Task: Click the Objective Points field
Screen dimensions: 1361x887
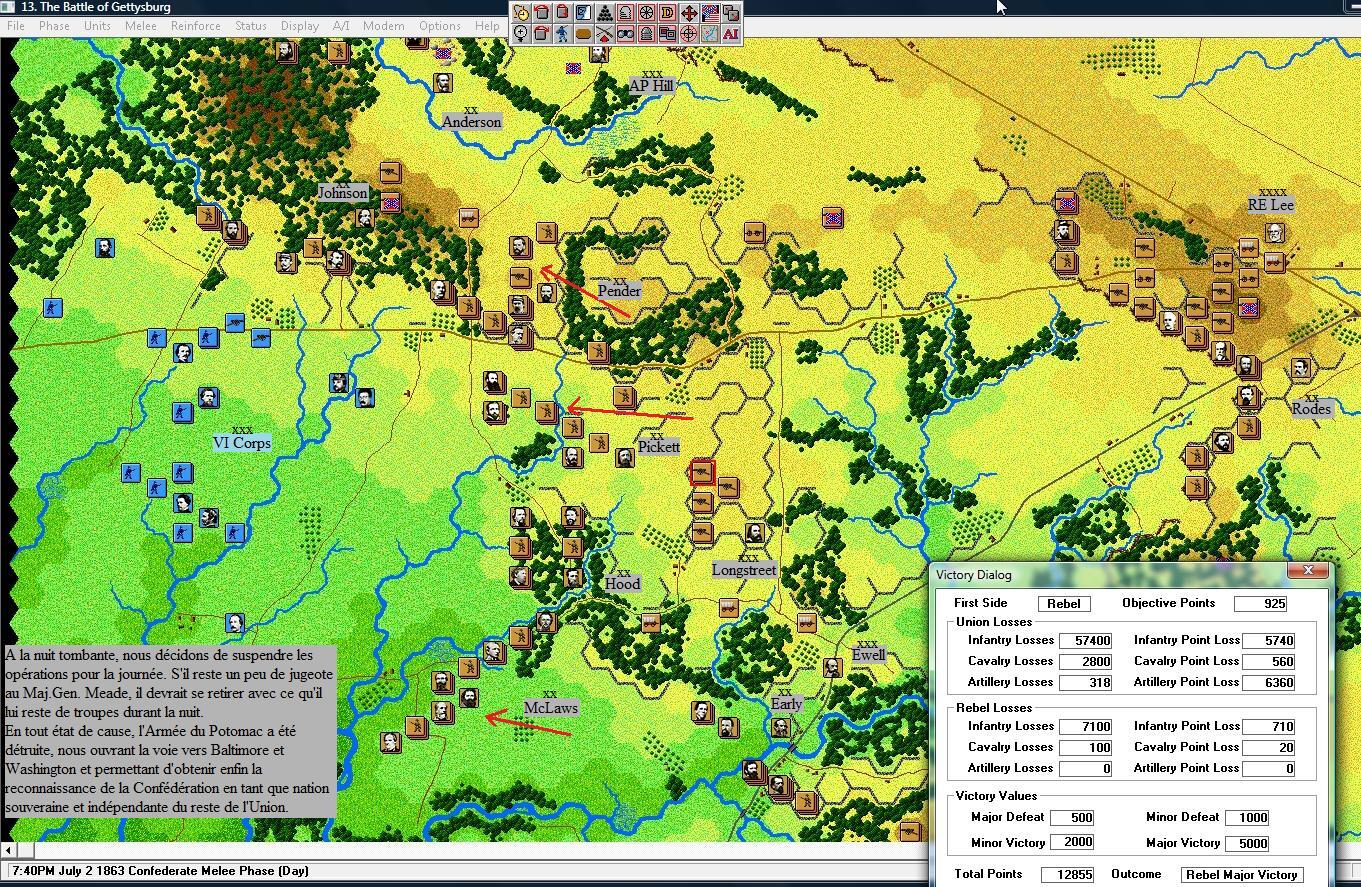Action: [1260, 604]
